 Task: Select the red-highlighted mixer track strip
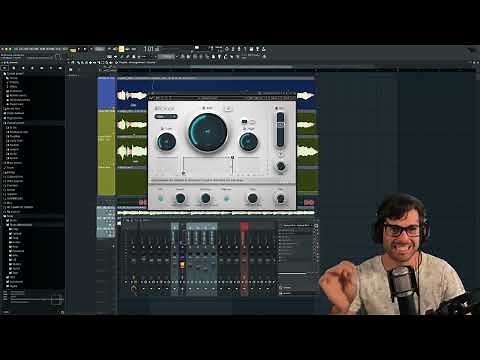[x=244, y=259]
